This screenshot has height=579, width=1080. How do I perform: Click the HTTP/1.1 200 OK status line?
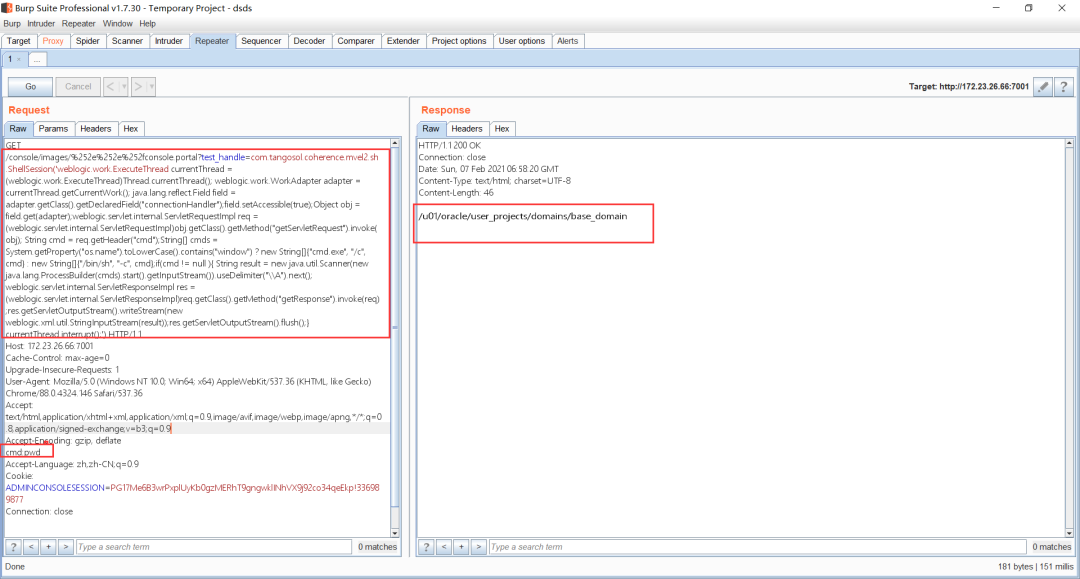[450, 145]
